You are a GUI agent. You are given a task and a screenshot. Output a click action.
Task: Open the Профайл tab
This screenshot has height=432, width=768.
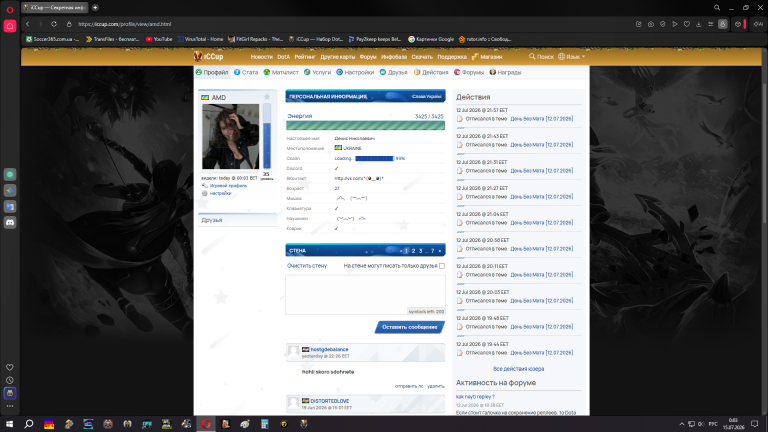212,72
